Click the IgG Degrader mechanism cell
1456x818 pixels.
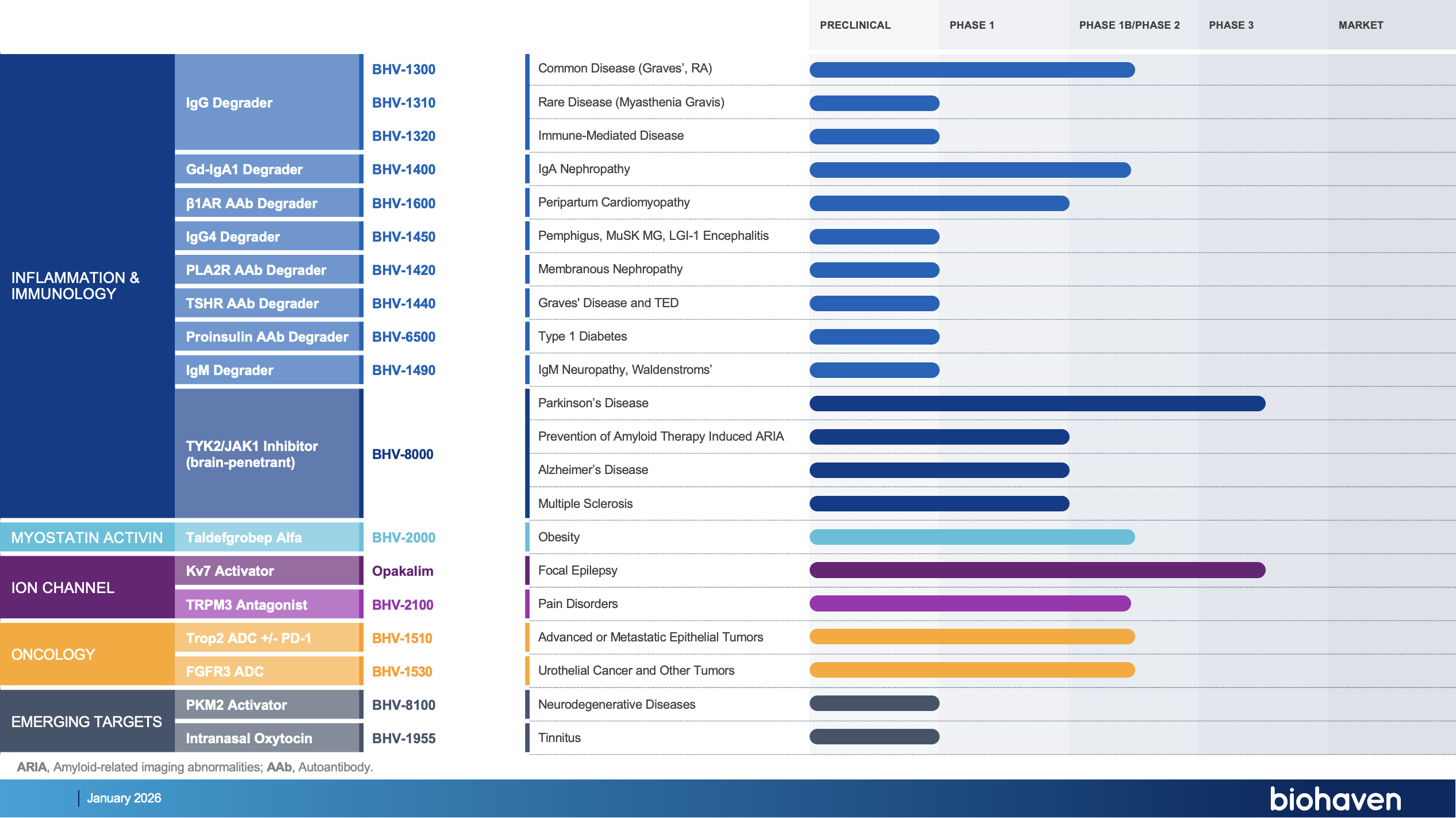[x=268, y=103]
